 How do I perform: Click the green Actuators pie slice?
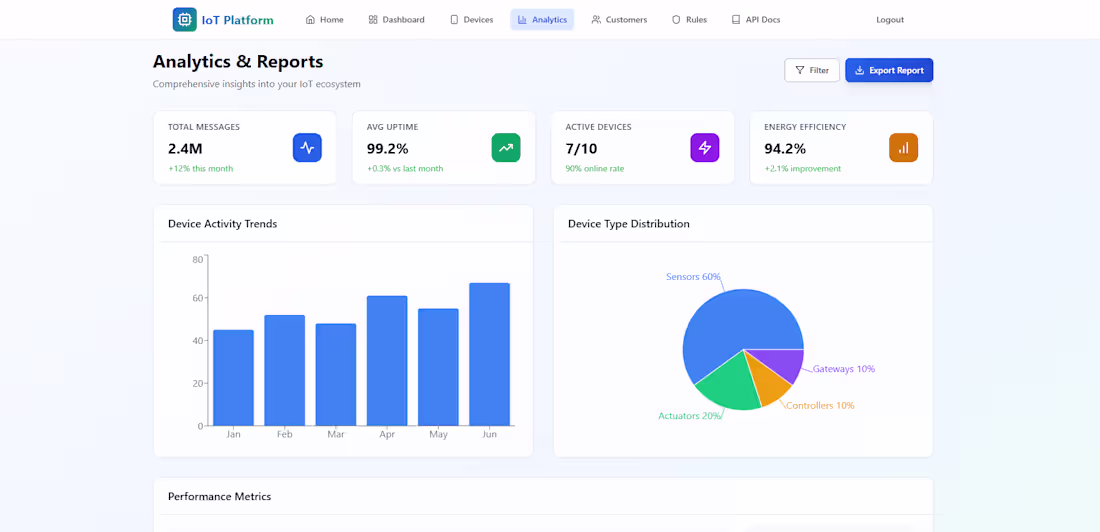pos(730,385)
